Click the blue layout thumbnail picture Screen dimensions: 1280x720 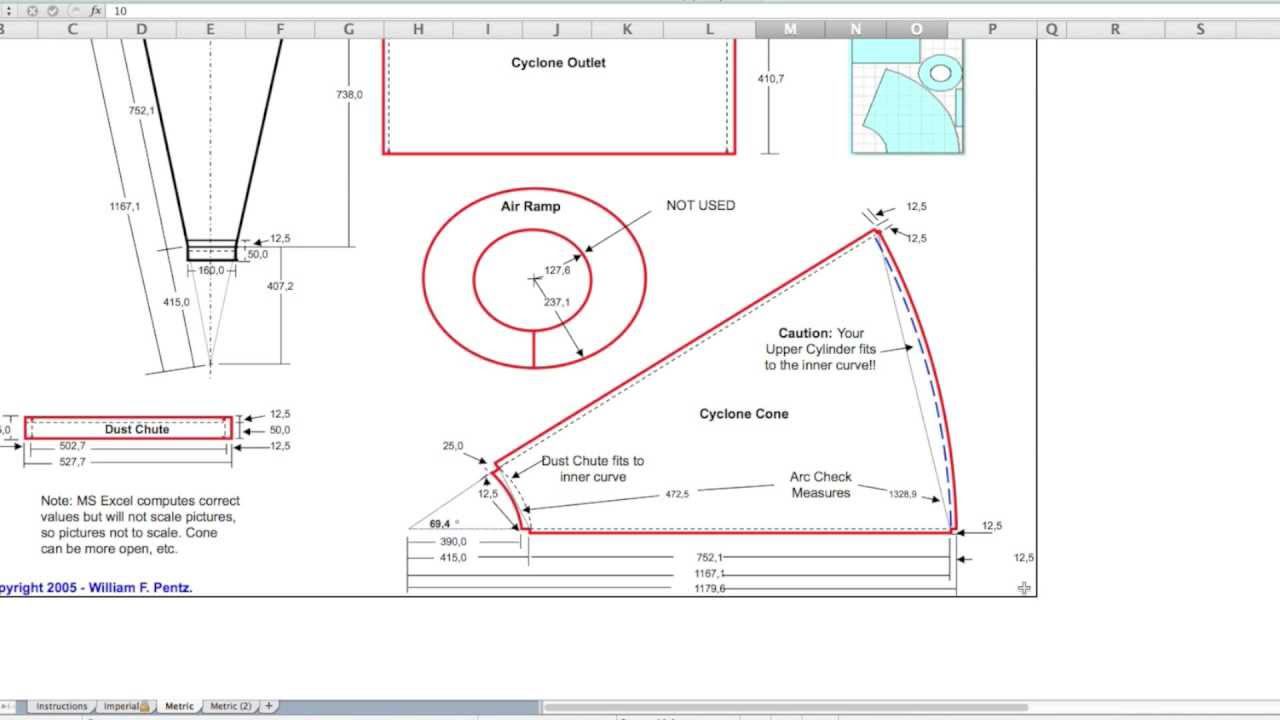[x=907, y=96]
